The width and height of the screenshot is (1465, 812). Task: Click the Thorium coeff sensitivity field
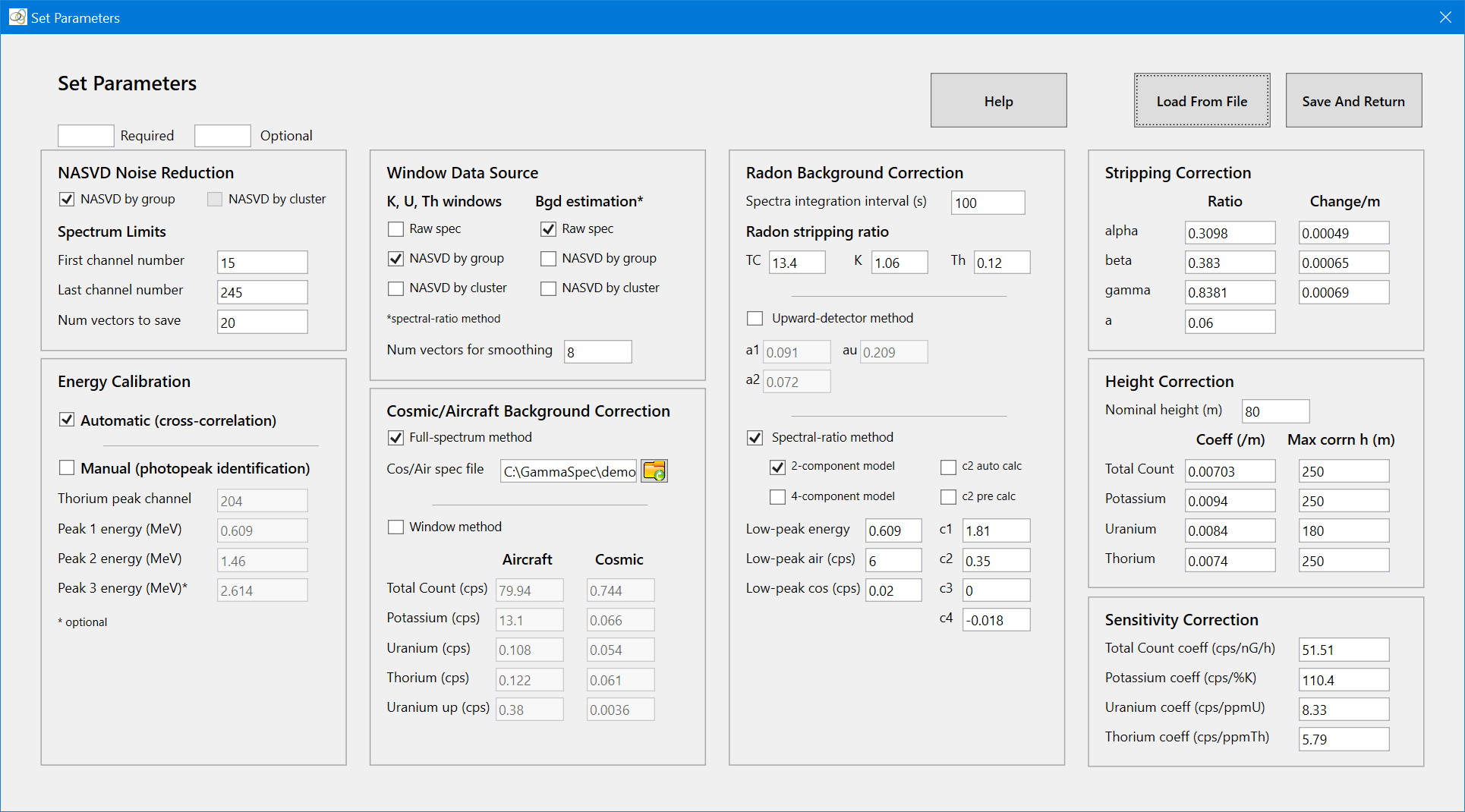[1343, 739]
